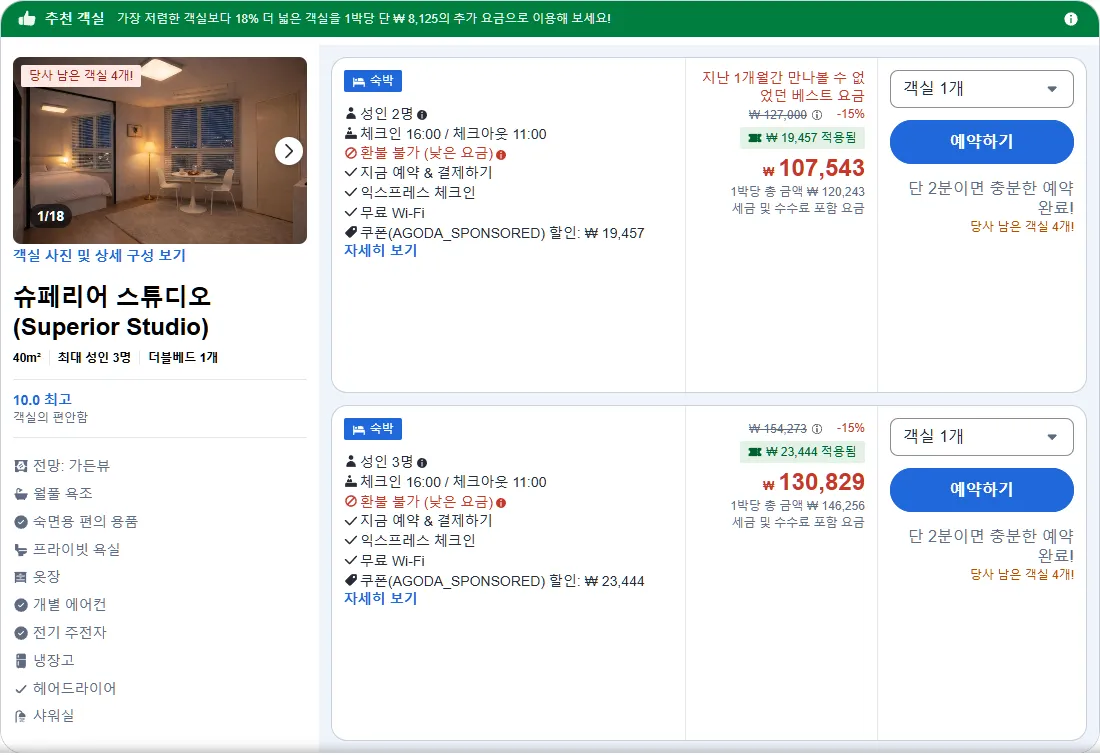Screen dimensions: 1100x755
Task: Click red info icon in first 환불 불가 row
Action: point(501,154)
